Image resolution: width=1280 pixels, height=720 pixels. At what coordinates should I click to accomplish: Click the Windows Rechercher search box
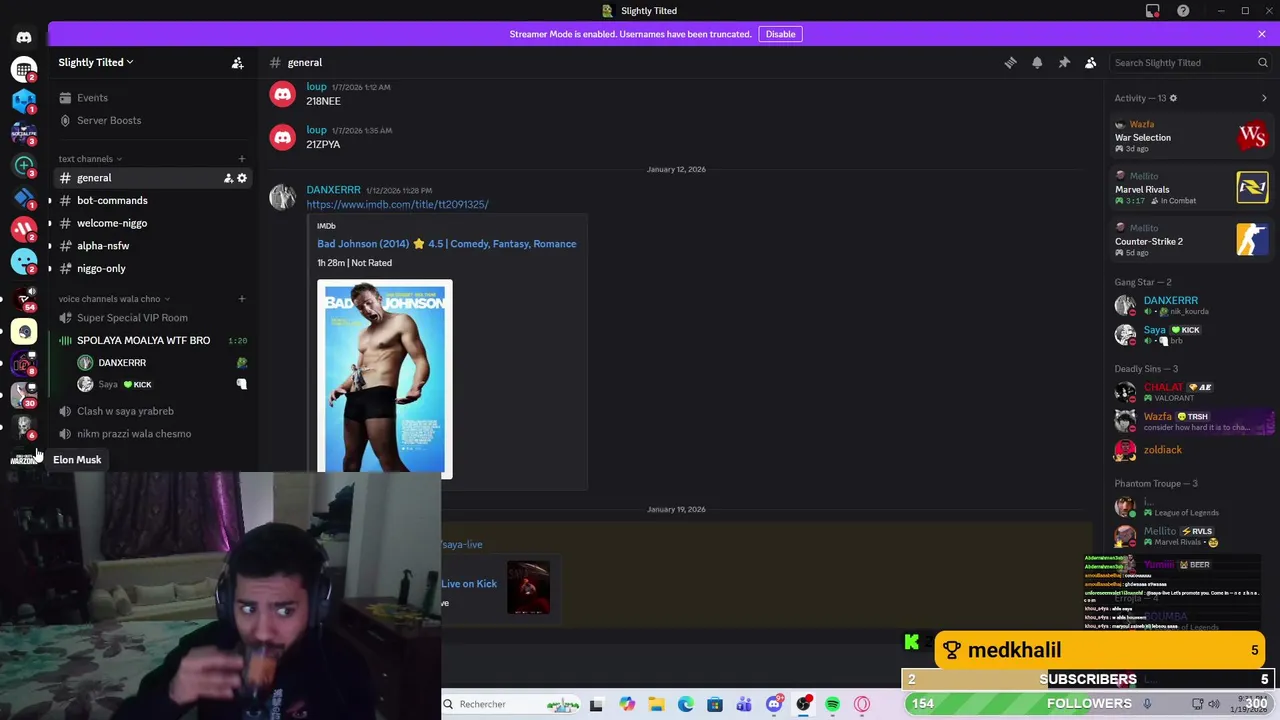(510, 704)
